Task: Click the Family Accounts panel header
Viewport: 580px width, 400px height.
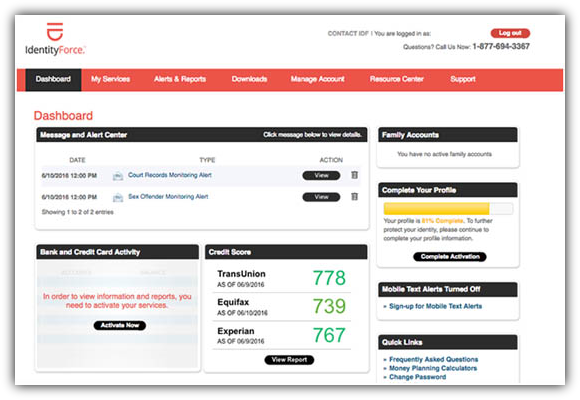Action: 448,135
